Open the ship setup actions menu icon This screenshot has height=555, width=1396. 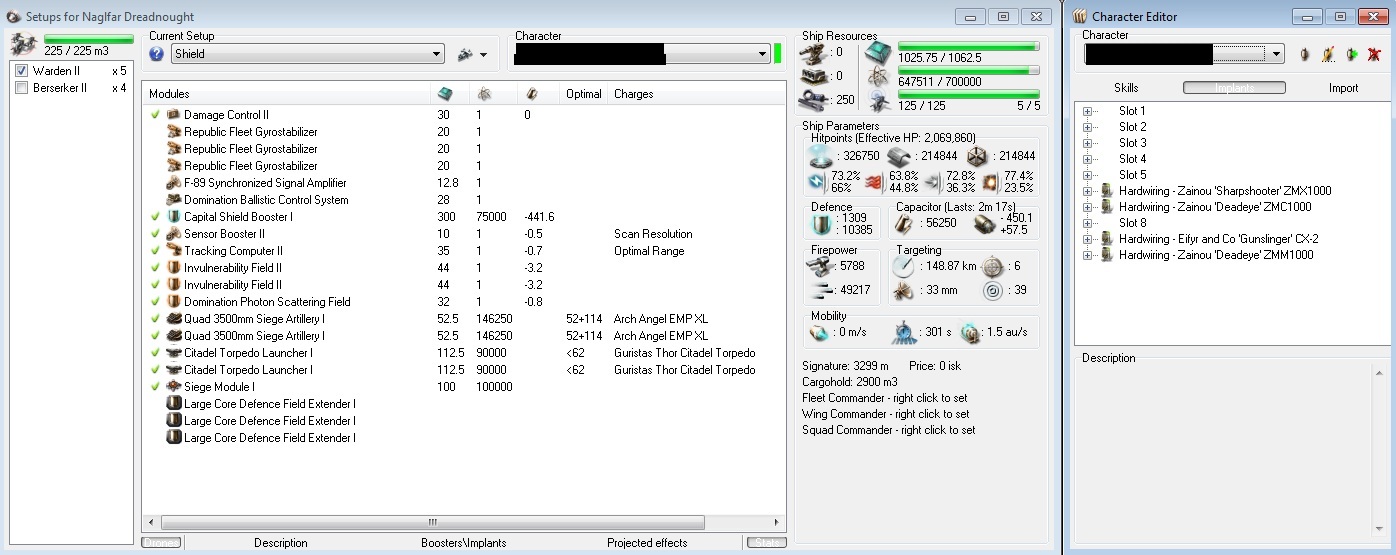[x=466, y=54]
